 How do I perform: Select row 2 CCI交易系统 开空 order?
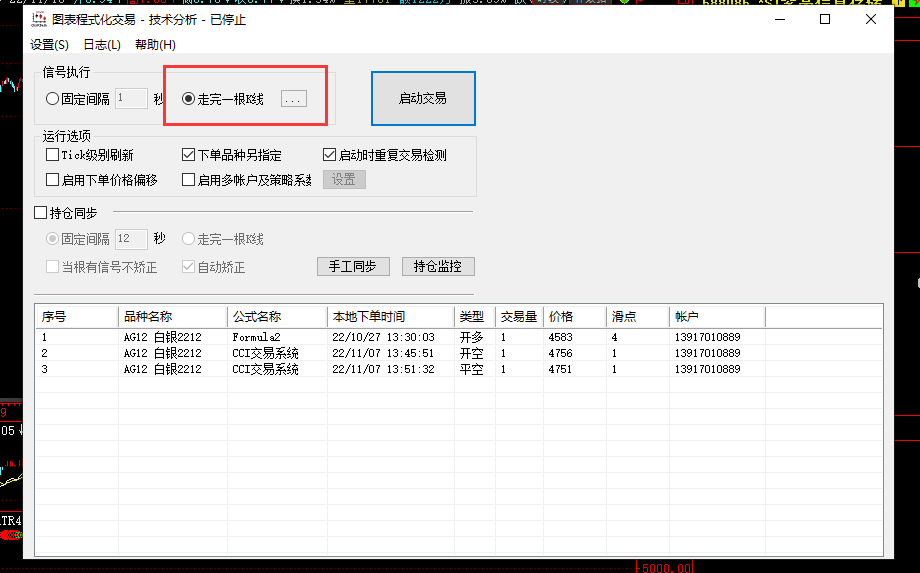click(265, 353)
